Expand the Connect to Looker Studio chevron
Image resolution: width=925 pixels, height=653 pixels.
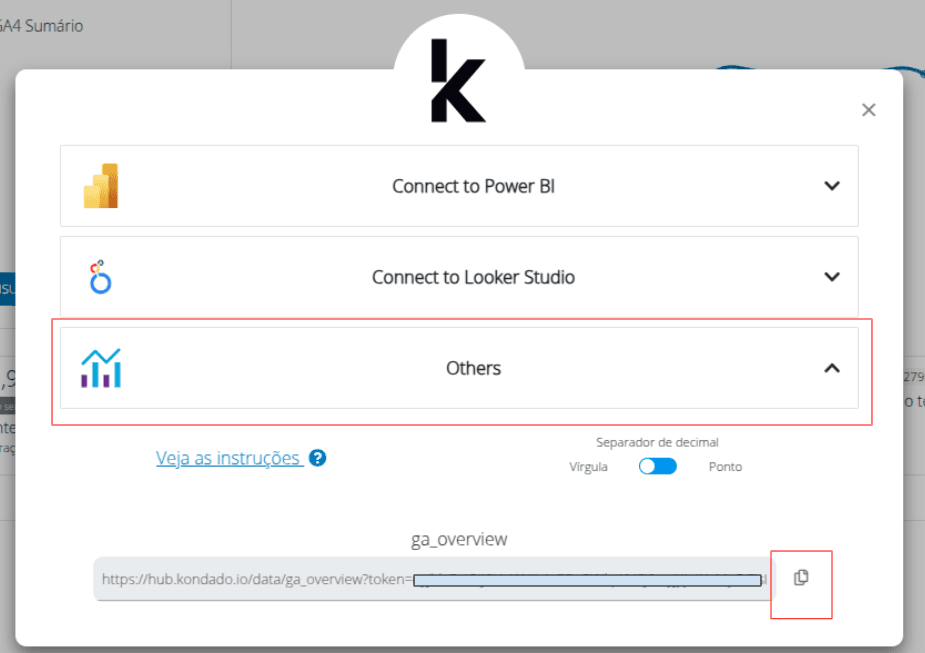click(831, 277)
